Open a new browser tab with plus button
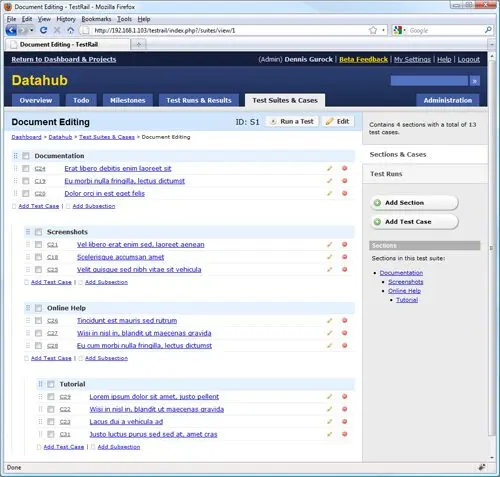The image size is (500, 477). point(139,44)
